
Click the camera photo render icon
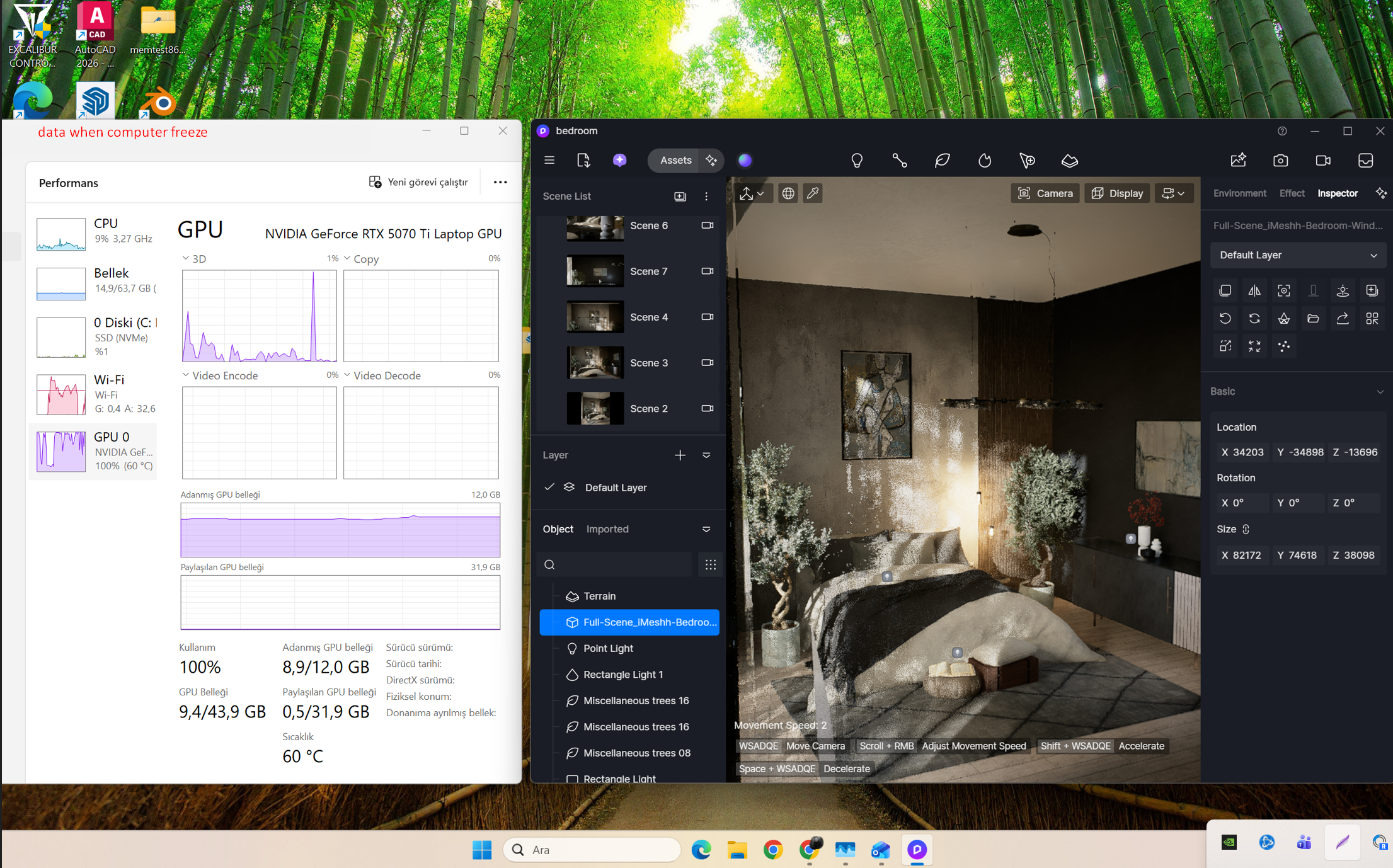1280,161
